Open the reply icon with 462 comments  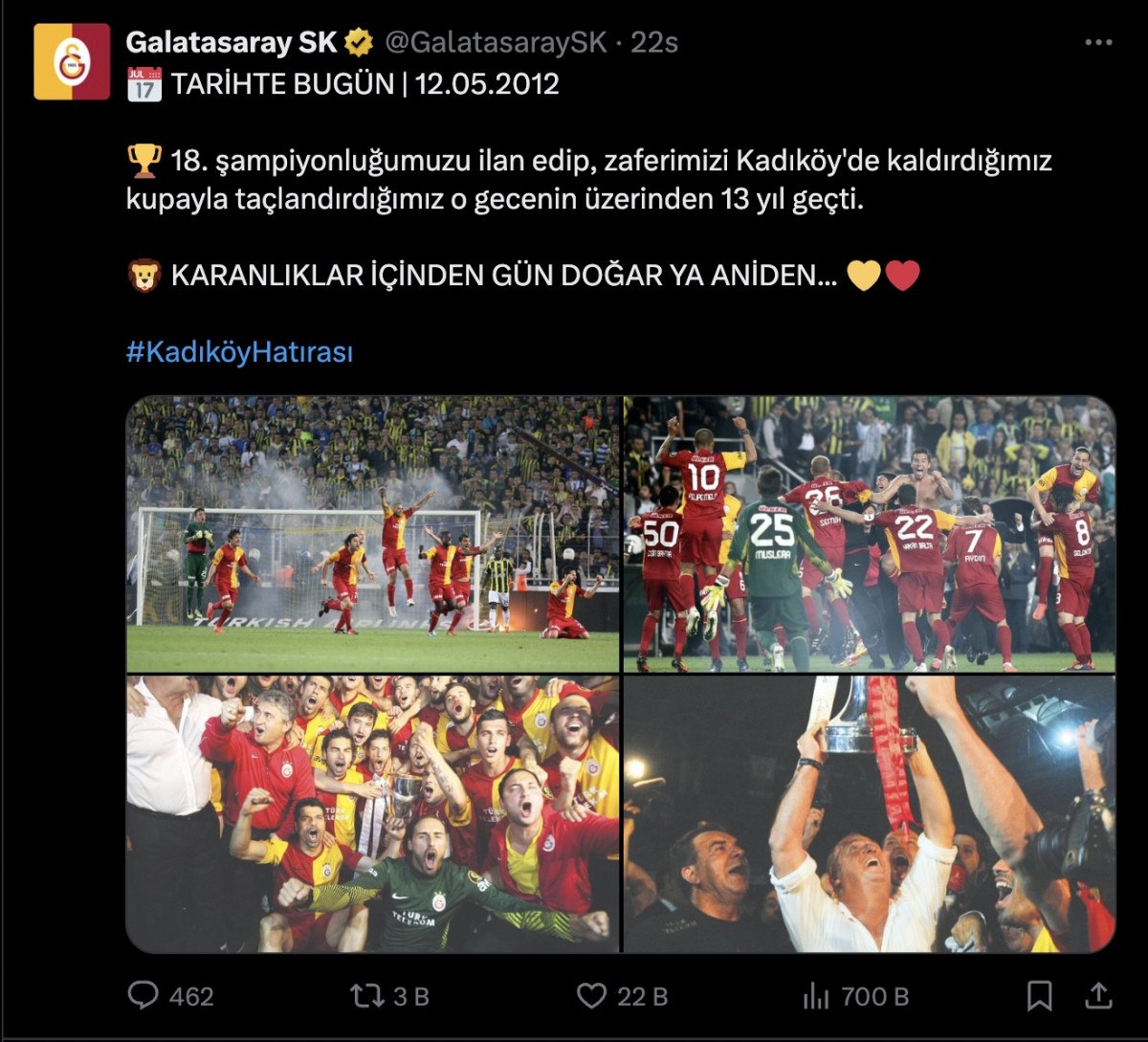(x=143, y=996)
